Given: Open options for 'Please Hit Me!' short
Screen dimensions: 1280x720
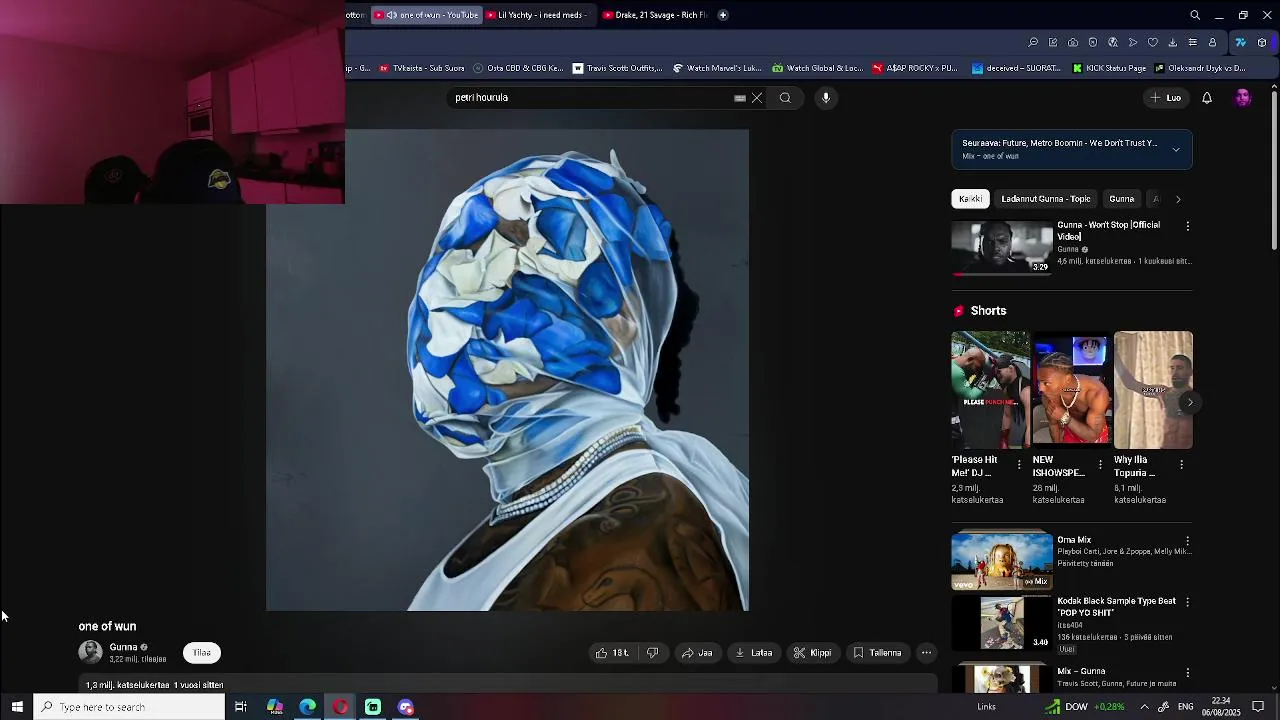Looking at the screenshot, I should tap(1020, 465).
